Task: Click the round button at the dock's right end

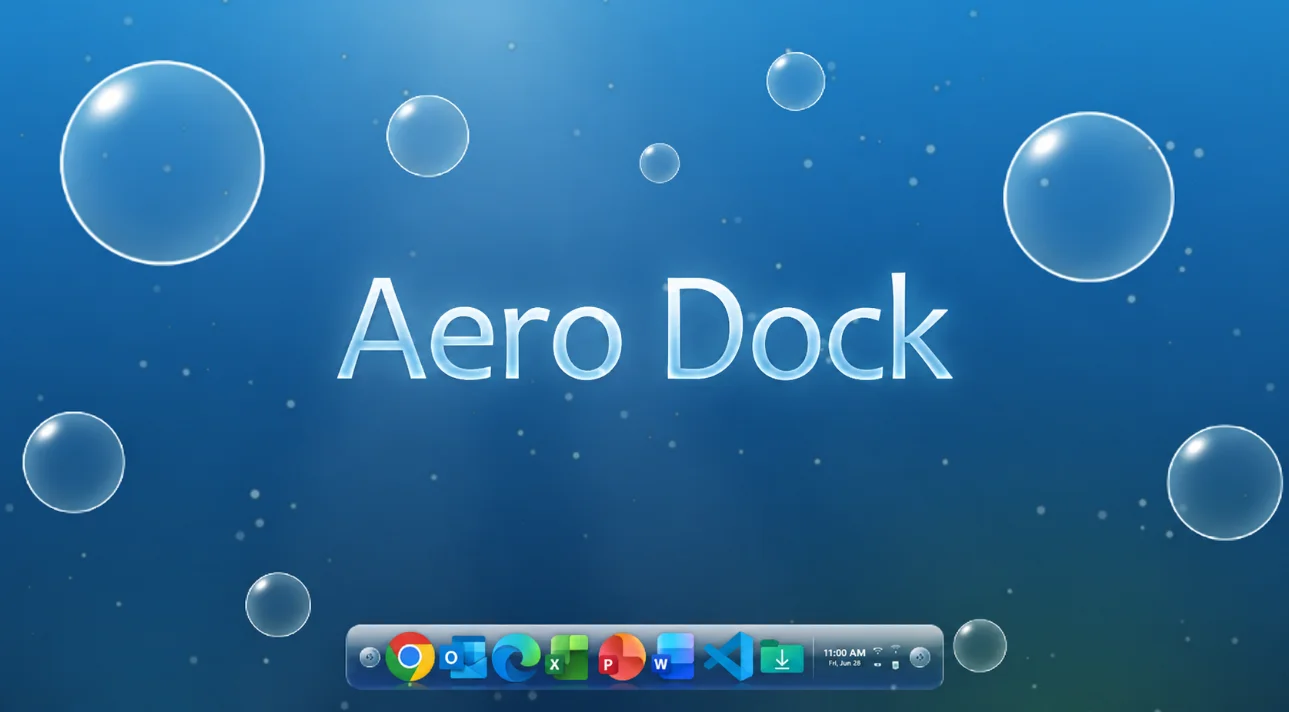Action: pos(920,657)
